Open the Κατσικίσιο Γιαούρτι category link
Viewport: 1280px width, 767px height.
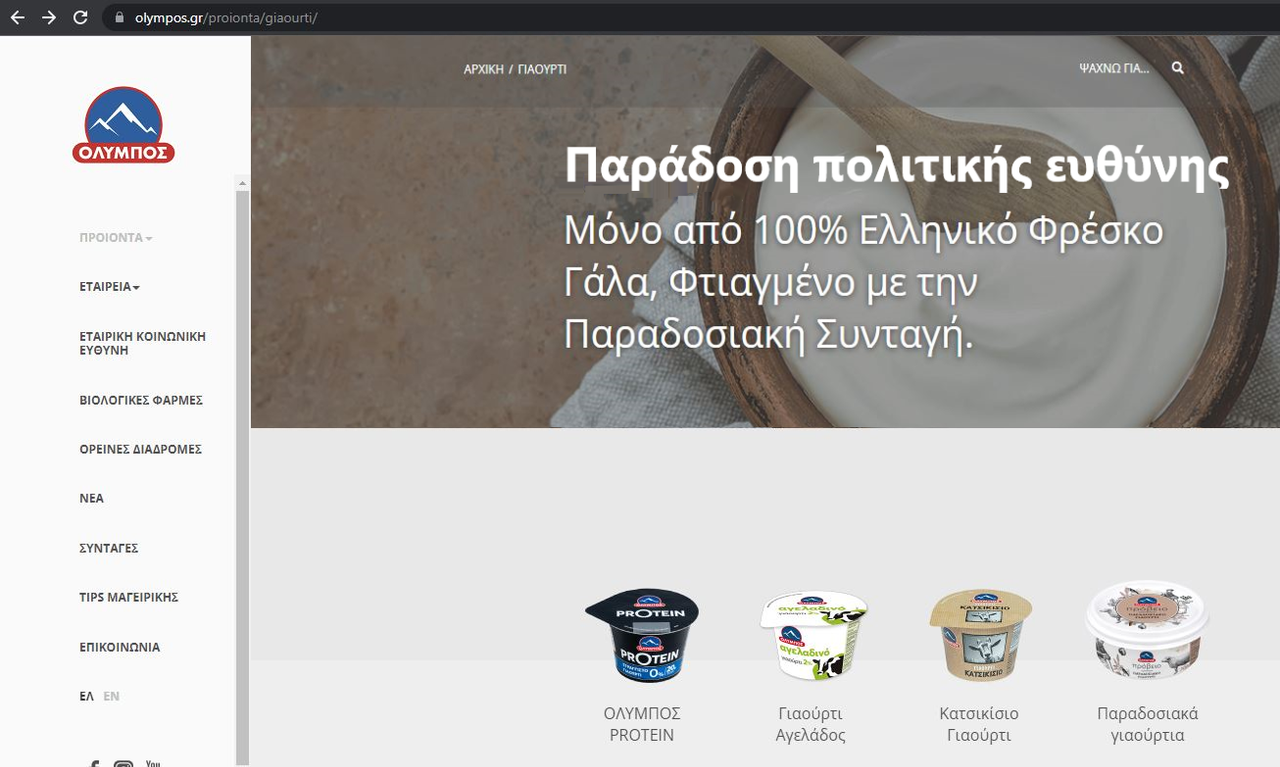coord(979,725)
